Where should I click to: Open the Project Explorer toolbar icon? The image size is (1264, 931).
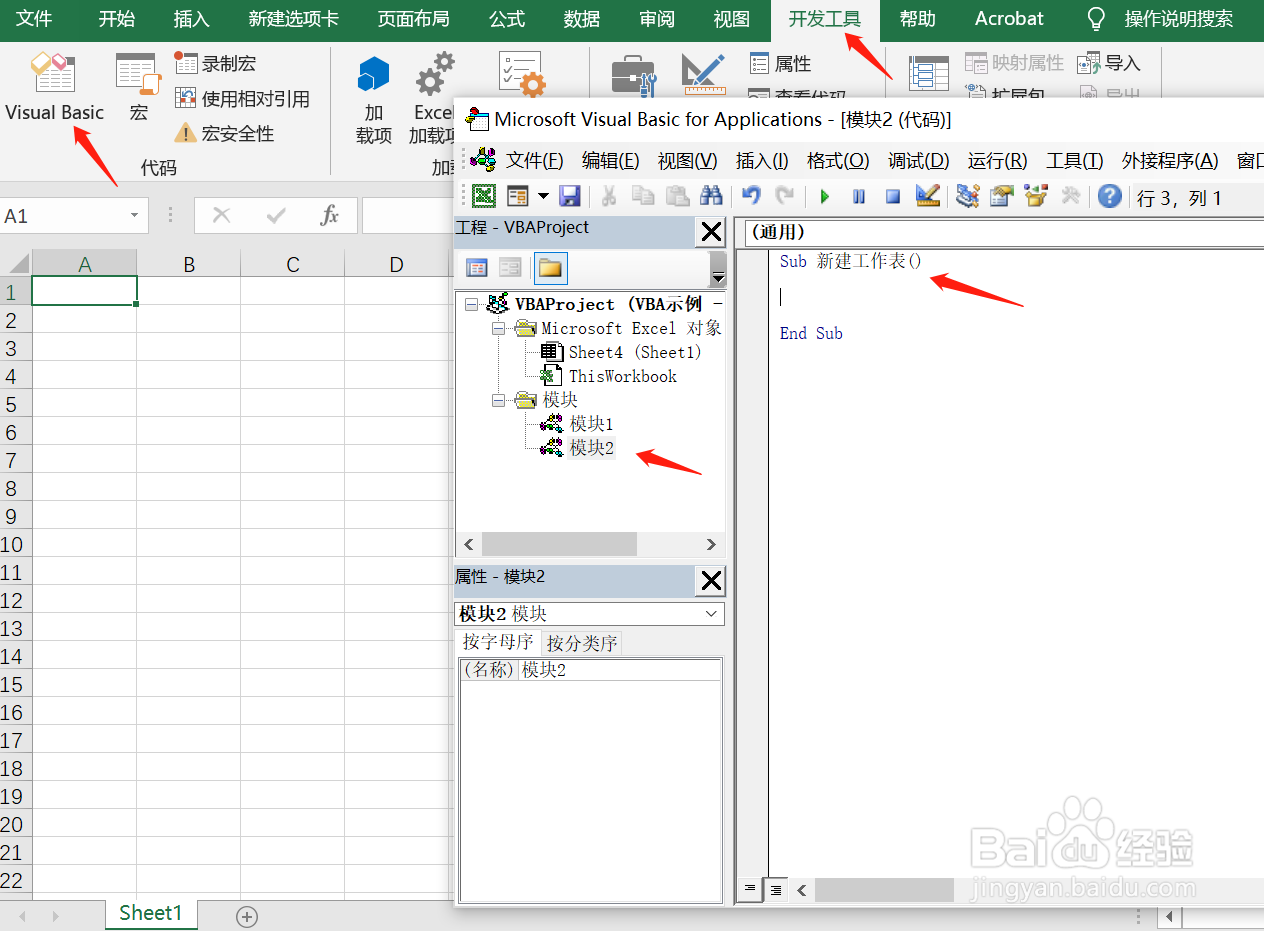[967, 196]
